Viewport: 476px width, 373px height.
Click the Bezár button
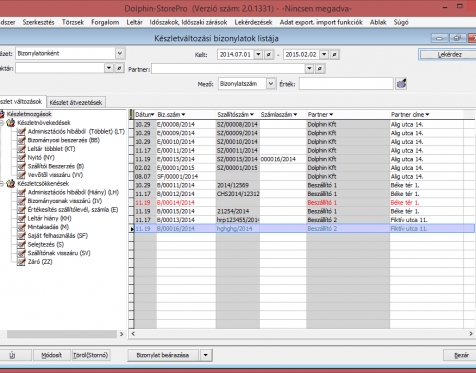coord(460,355)
